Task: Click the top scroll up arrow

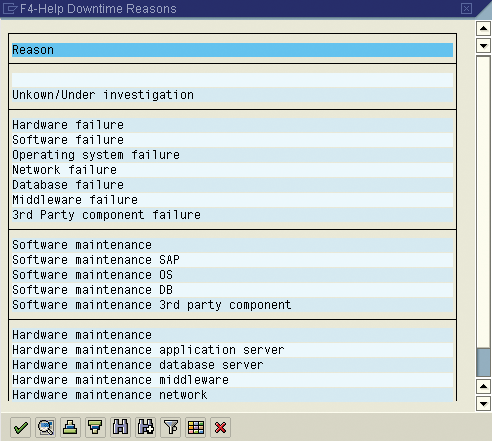Action: pyautogui.click(x=483, y=29)
